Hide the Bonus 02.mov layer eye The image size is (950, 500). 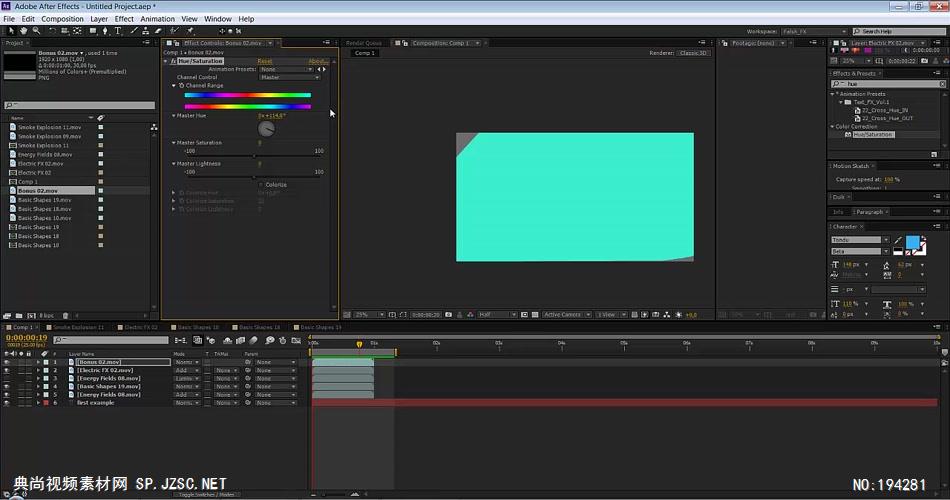click(7, 362)
